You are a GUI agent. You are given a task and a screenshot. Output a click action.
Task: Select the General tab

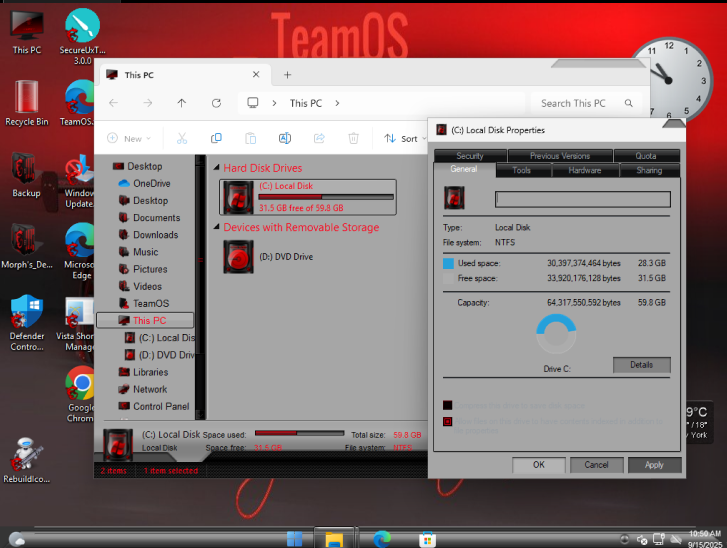[464, 169]
